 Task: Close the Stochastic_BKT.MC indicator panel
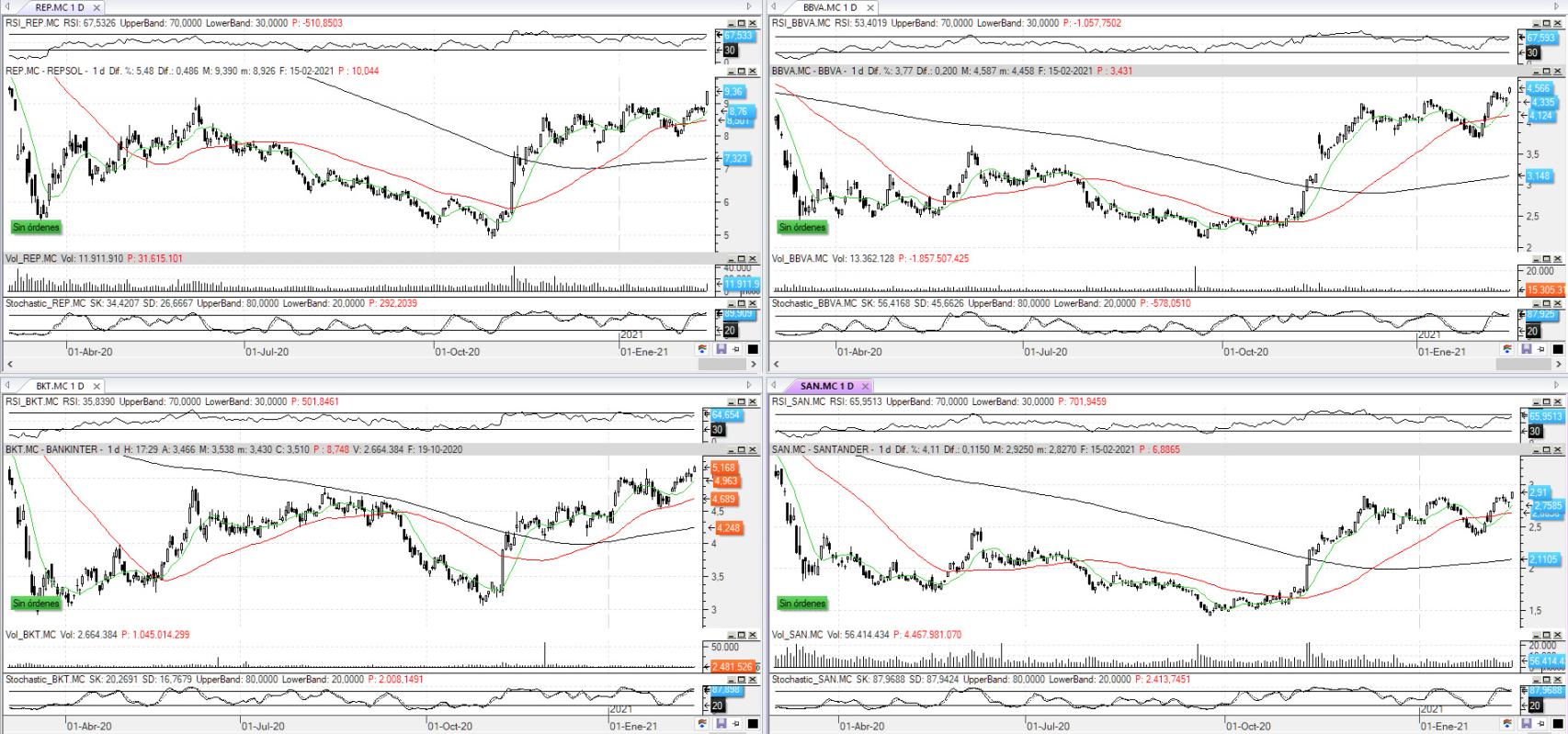tap(753, 680)
